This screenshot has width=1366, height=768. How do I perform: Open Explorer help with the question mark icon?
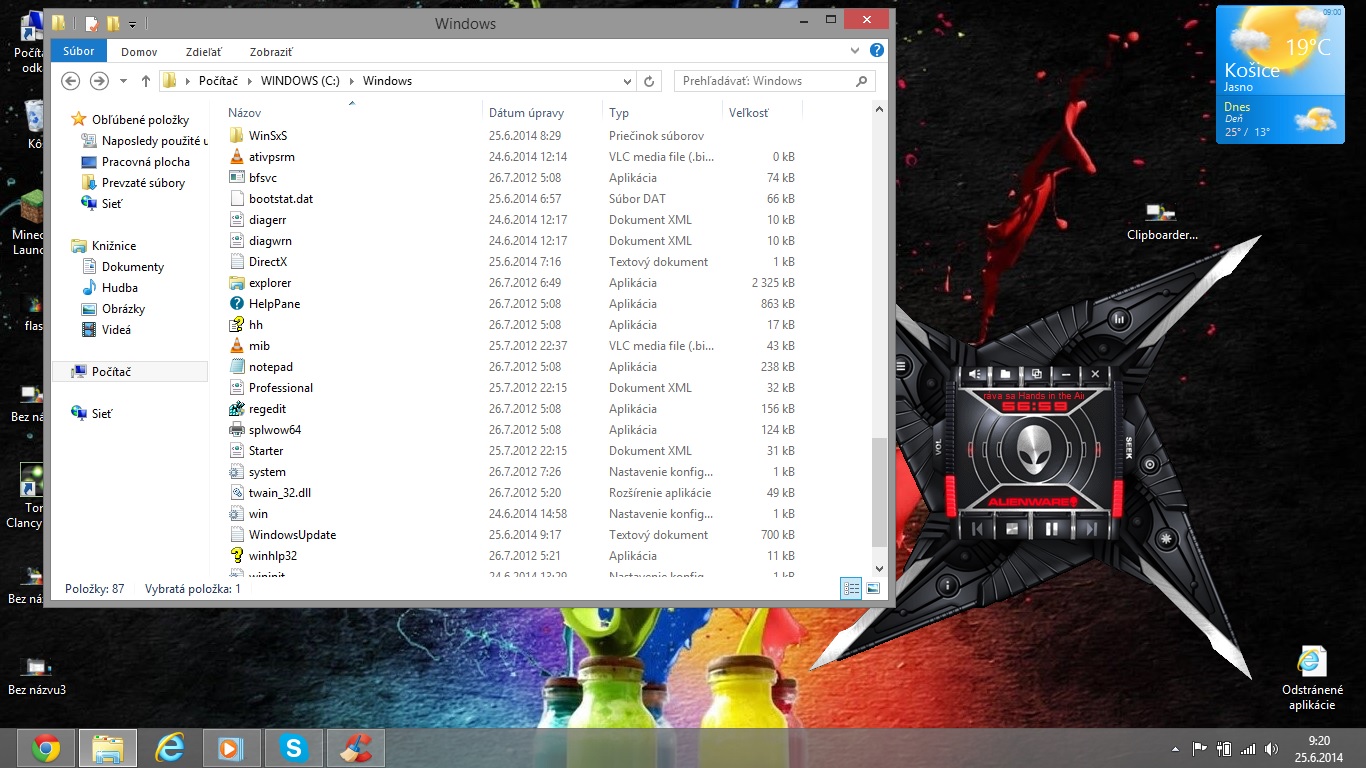(876, 50)
